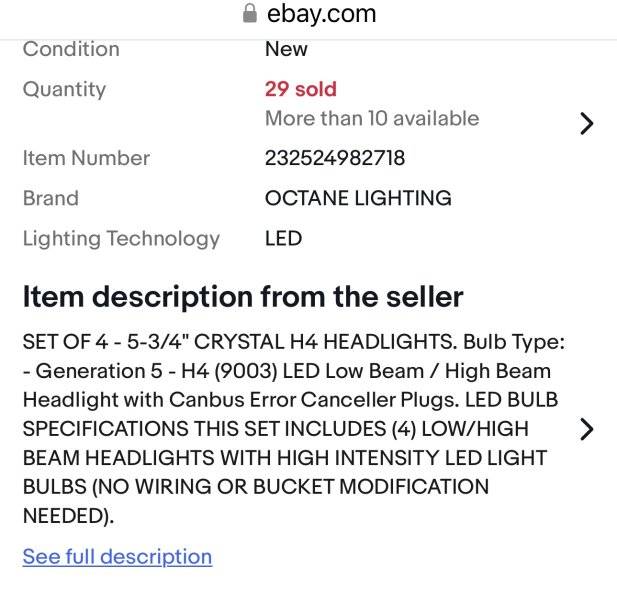Tap the padlock icon beside ebay.com

tap(250, 13)
